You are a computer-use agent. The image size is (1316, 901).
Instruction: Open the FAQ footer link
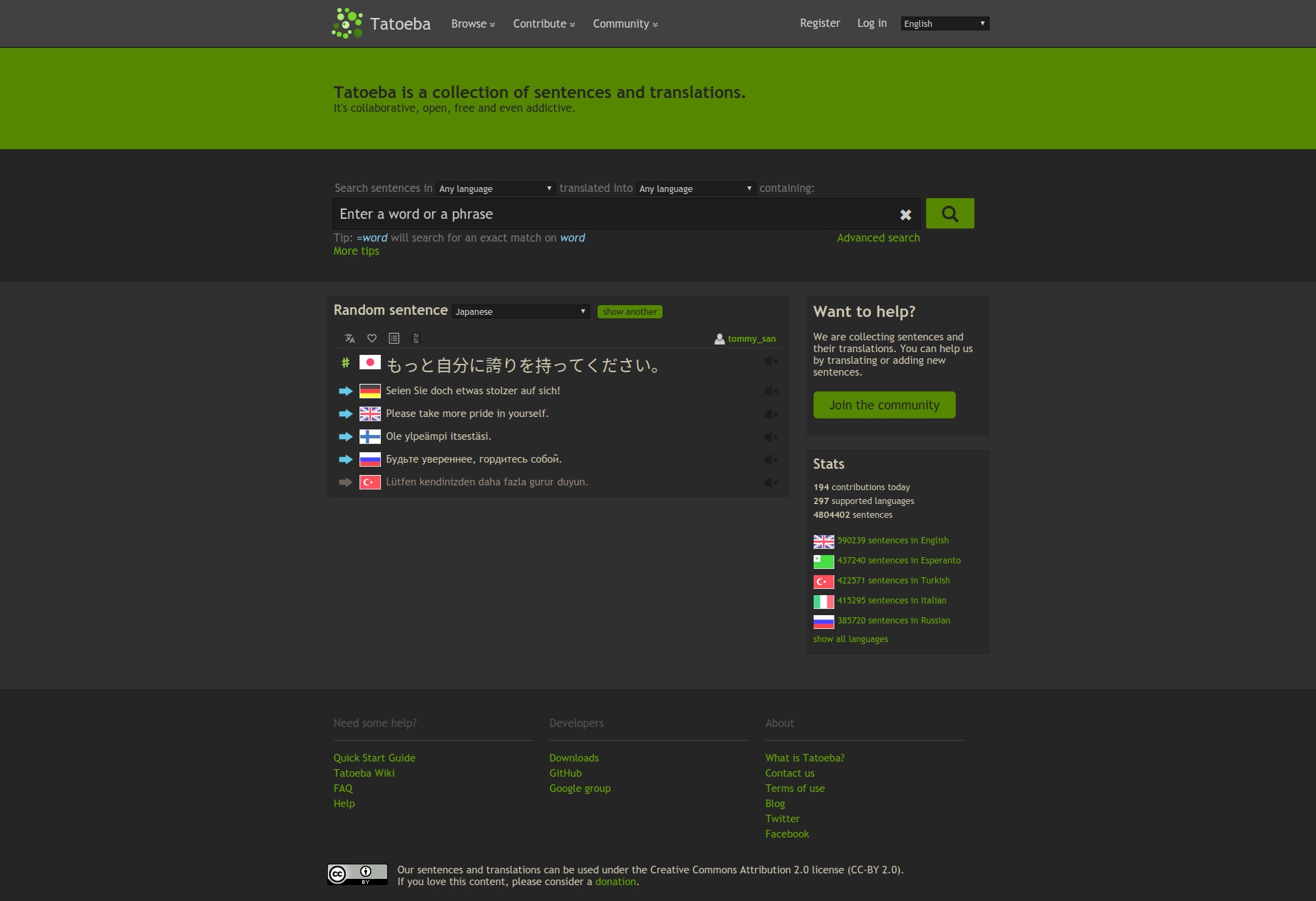coord(343,788)
